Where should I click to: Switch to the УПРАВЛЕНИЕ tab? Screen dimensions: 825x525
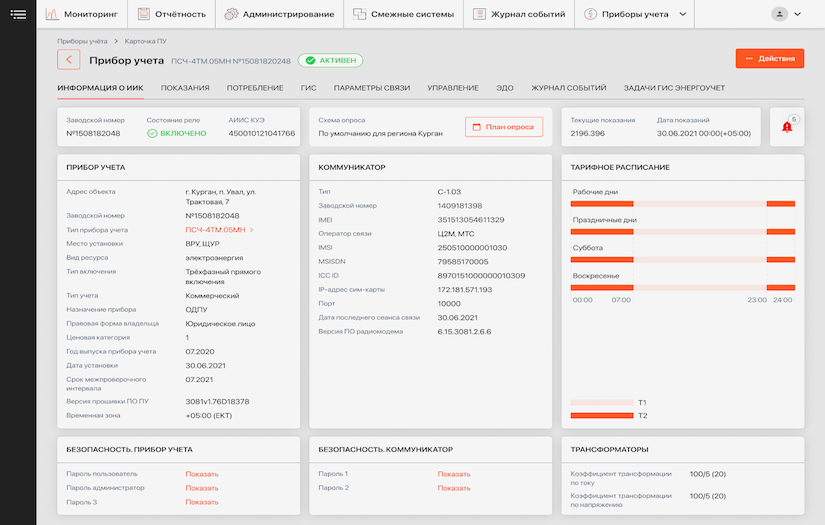(453, 88)
